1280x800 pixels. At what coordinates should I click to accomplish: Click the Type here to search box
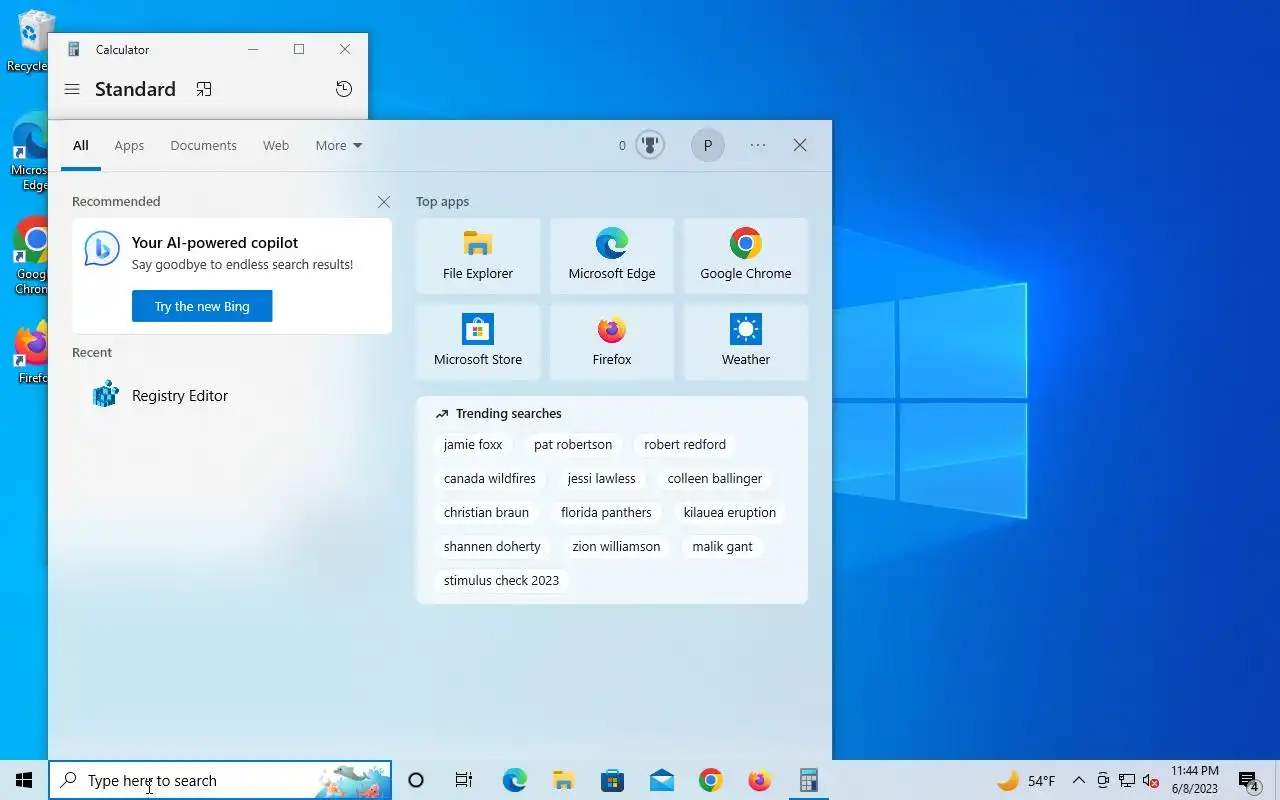(x=220, y=780)
